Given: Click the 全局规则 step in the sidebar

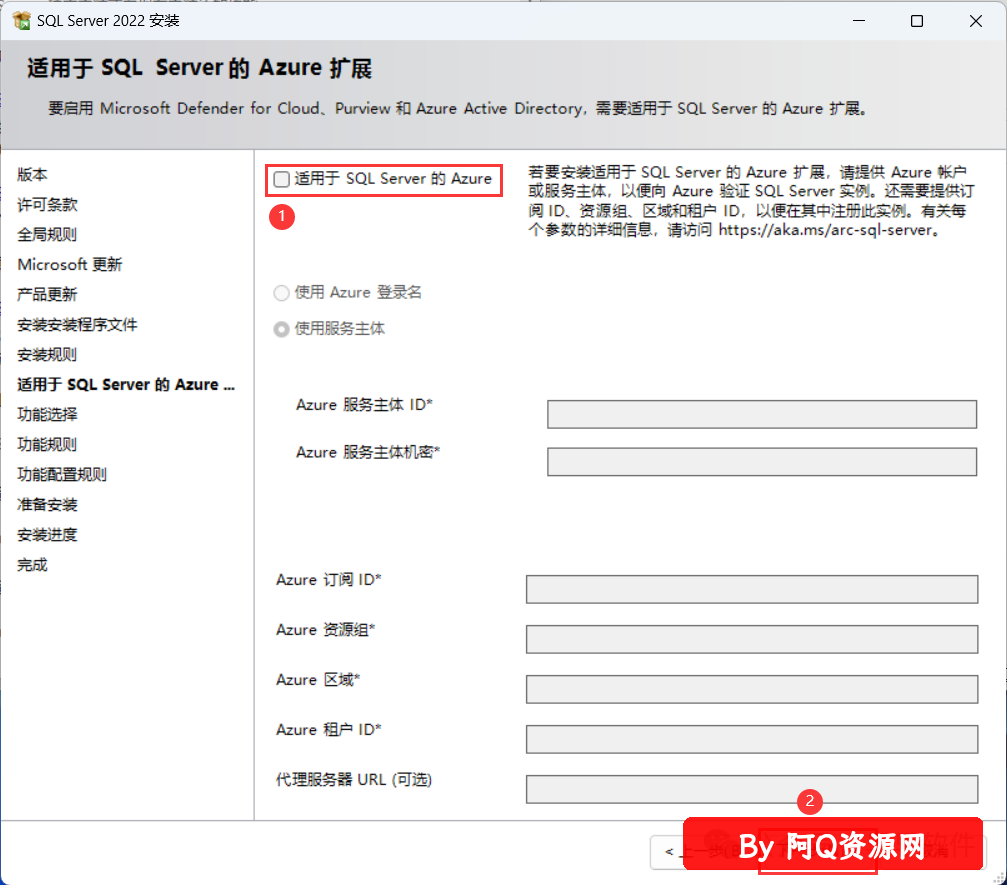Looking at the screenshot, I should pos(48,234).
